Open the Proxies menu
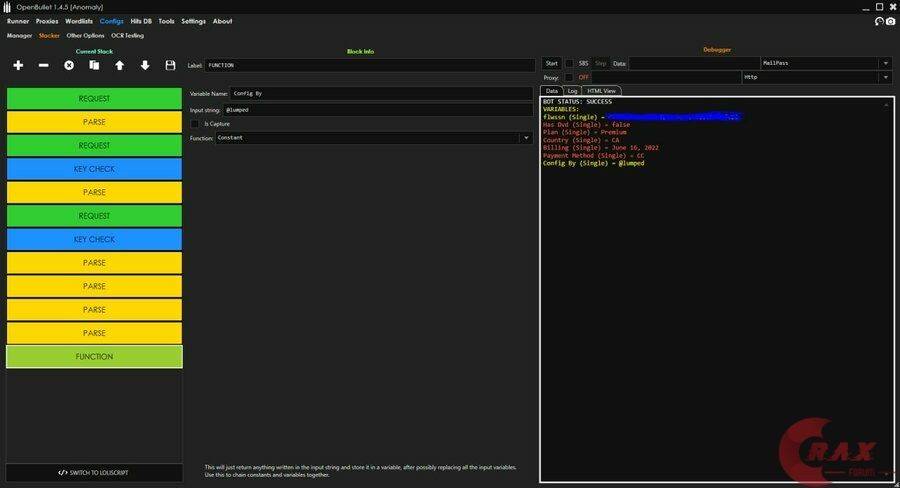The width and height of the screenshot is (900, 488). (47, 21)
